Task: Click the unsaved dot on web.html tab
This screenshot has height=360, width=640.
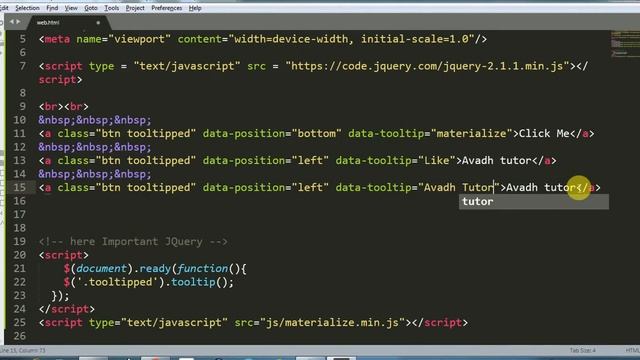Action: click(98, 23)
